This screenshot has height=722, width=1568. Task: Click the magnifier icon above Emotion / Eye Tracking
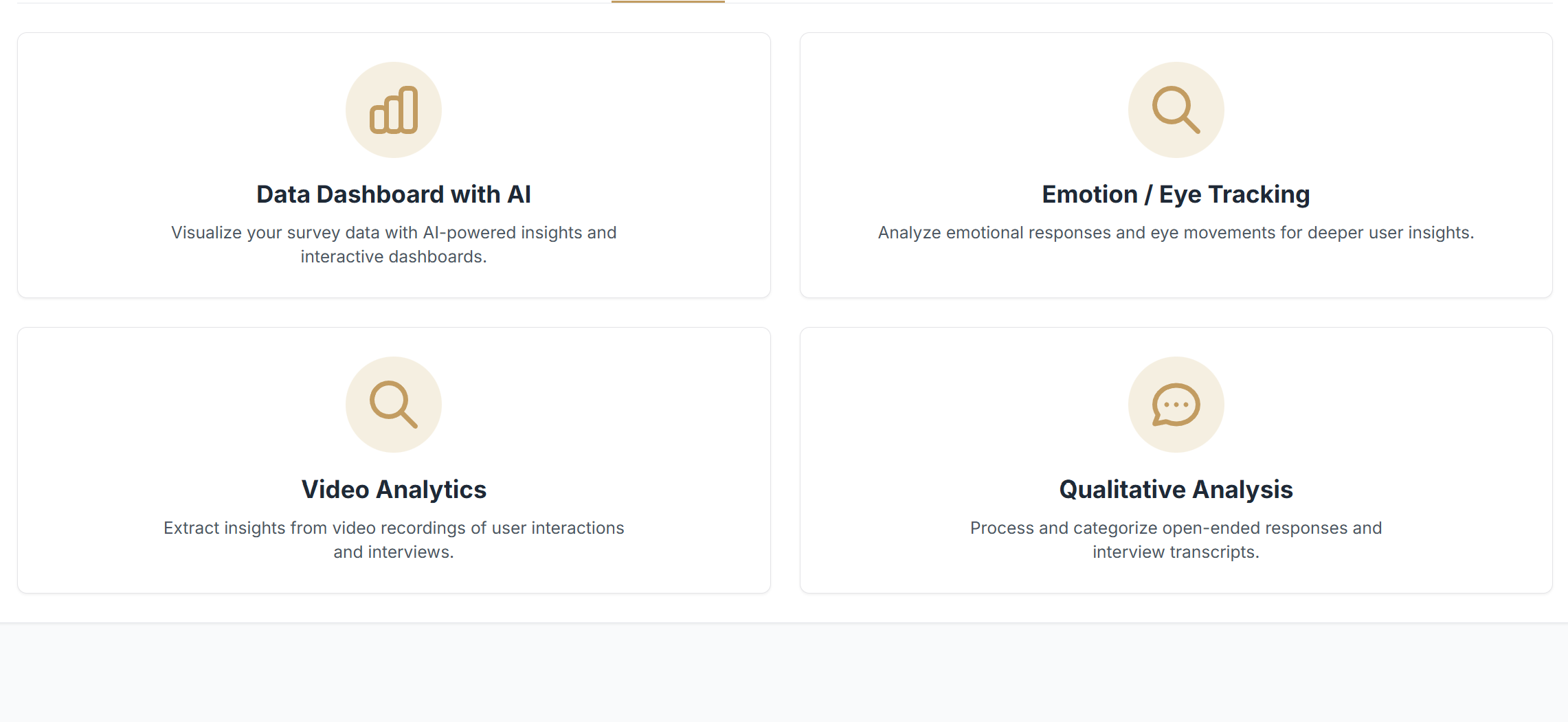click(x=1176, y=110)
